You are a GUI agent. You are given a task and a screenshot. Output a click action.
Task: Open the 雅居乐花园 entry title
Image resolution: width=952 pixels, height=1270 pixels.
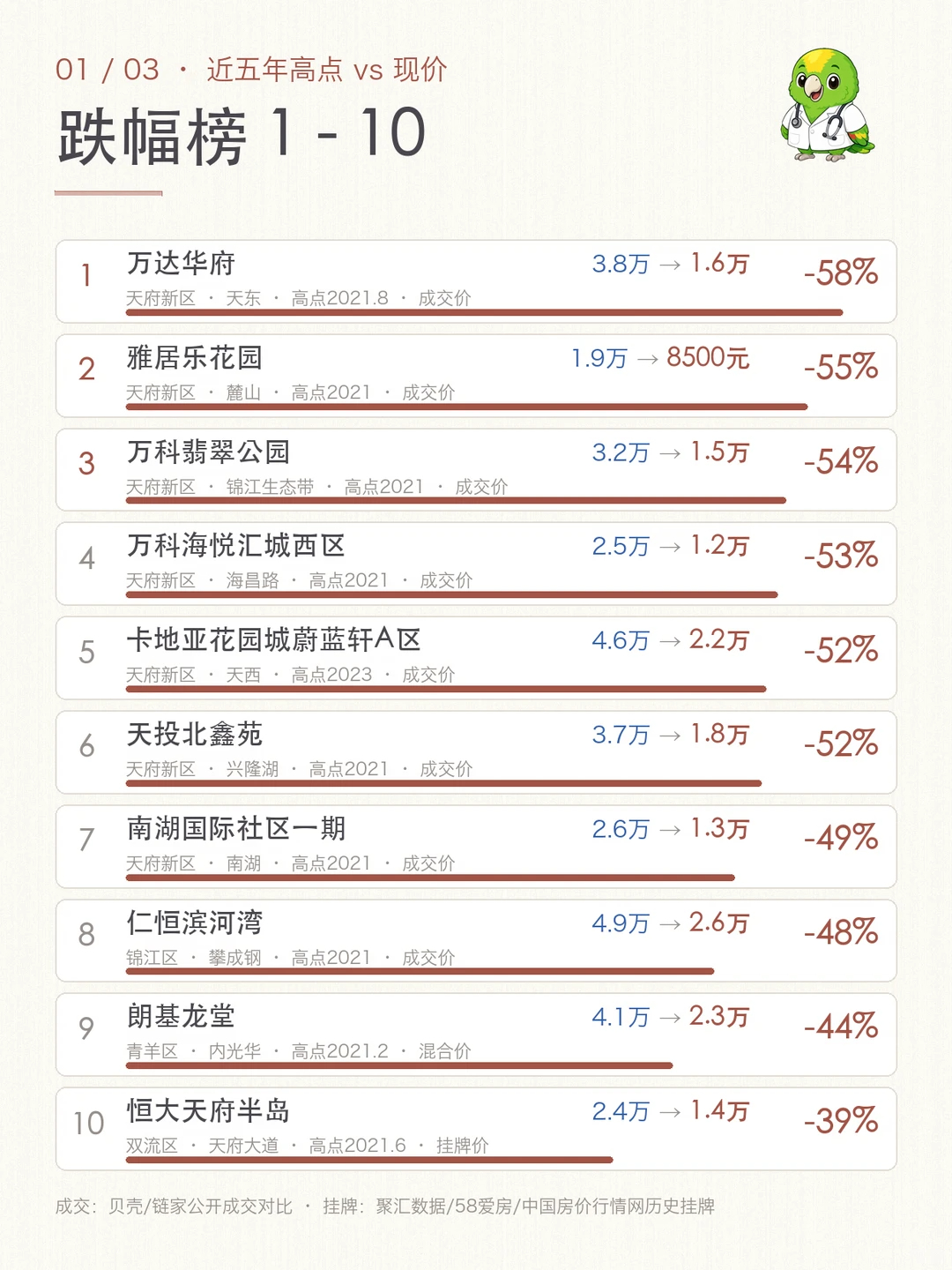[x=195, y=357]
